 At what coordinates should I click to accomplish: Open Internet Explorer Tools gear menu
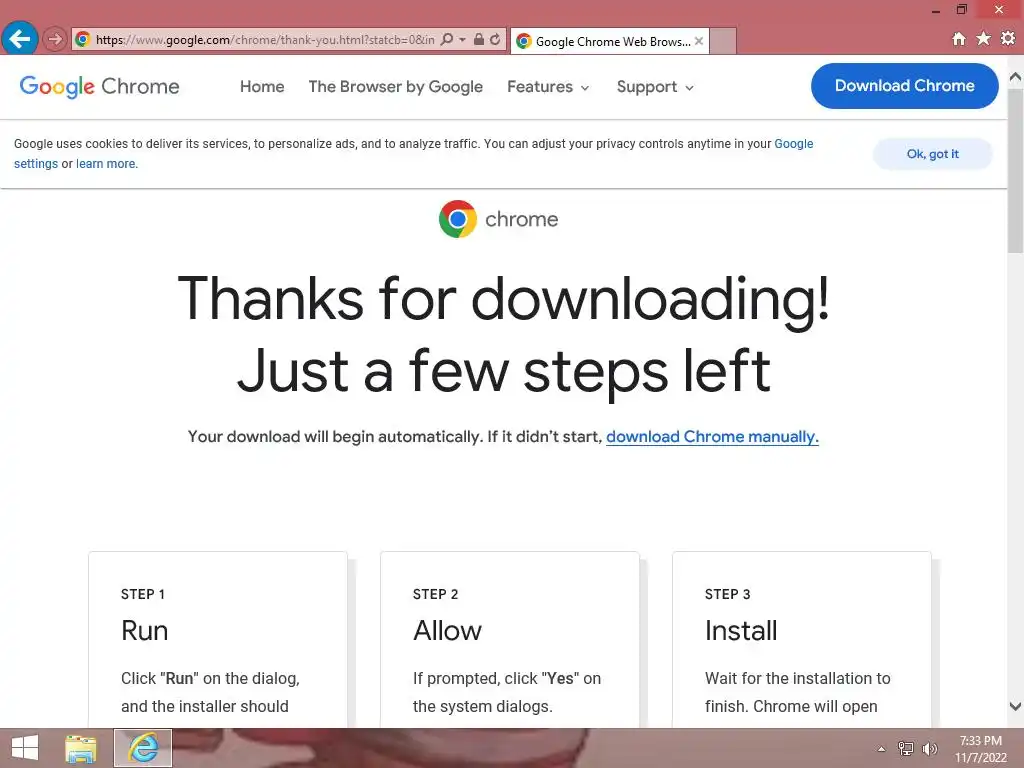(1008, 39)
